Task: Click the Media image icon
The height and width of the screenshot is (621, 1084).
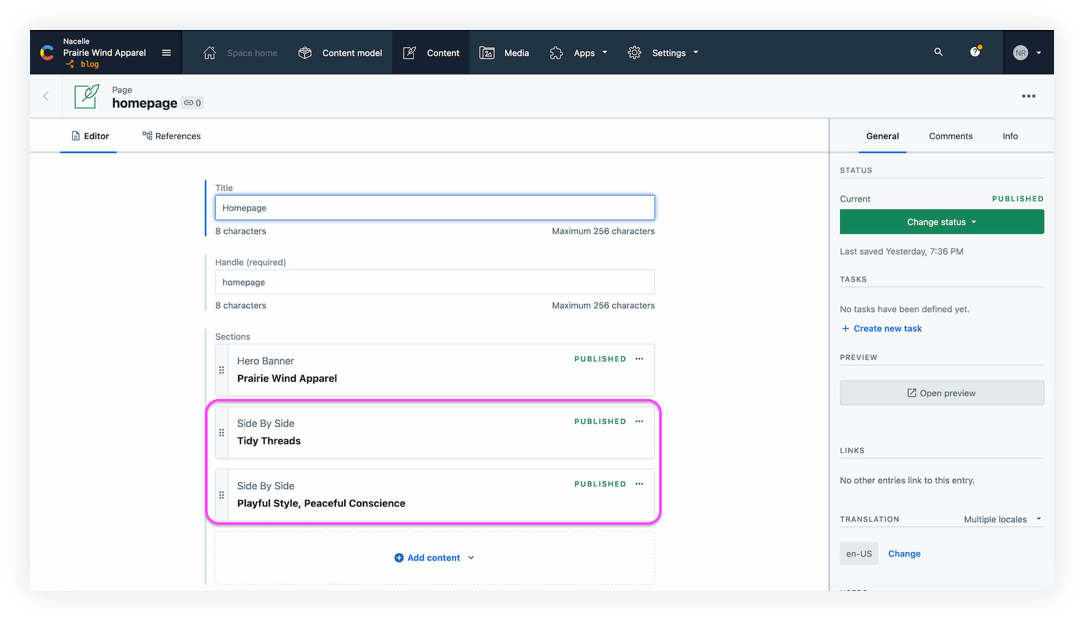Action: (487, 53)
